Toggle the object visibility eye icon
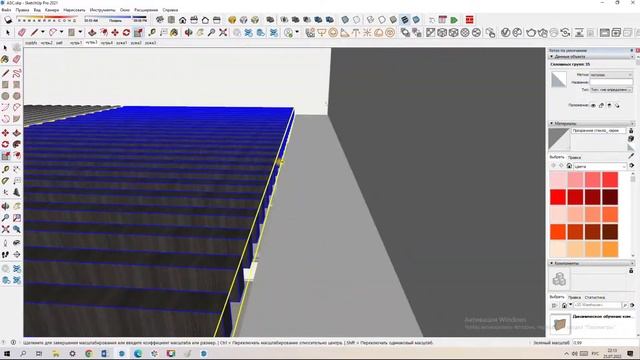640x360 pixels. click(593, 105)
